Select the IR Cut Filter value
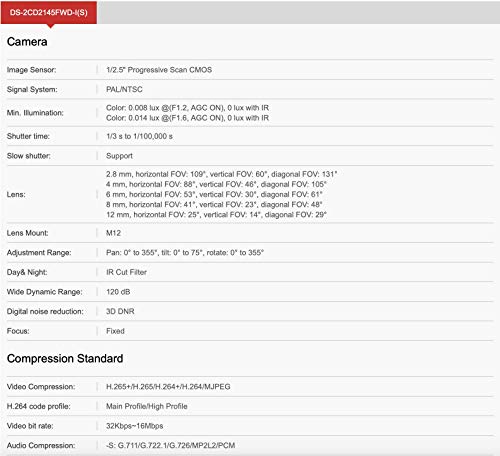This screenshot has width=500, height=456. 126,272
